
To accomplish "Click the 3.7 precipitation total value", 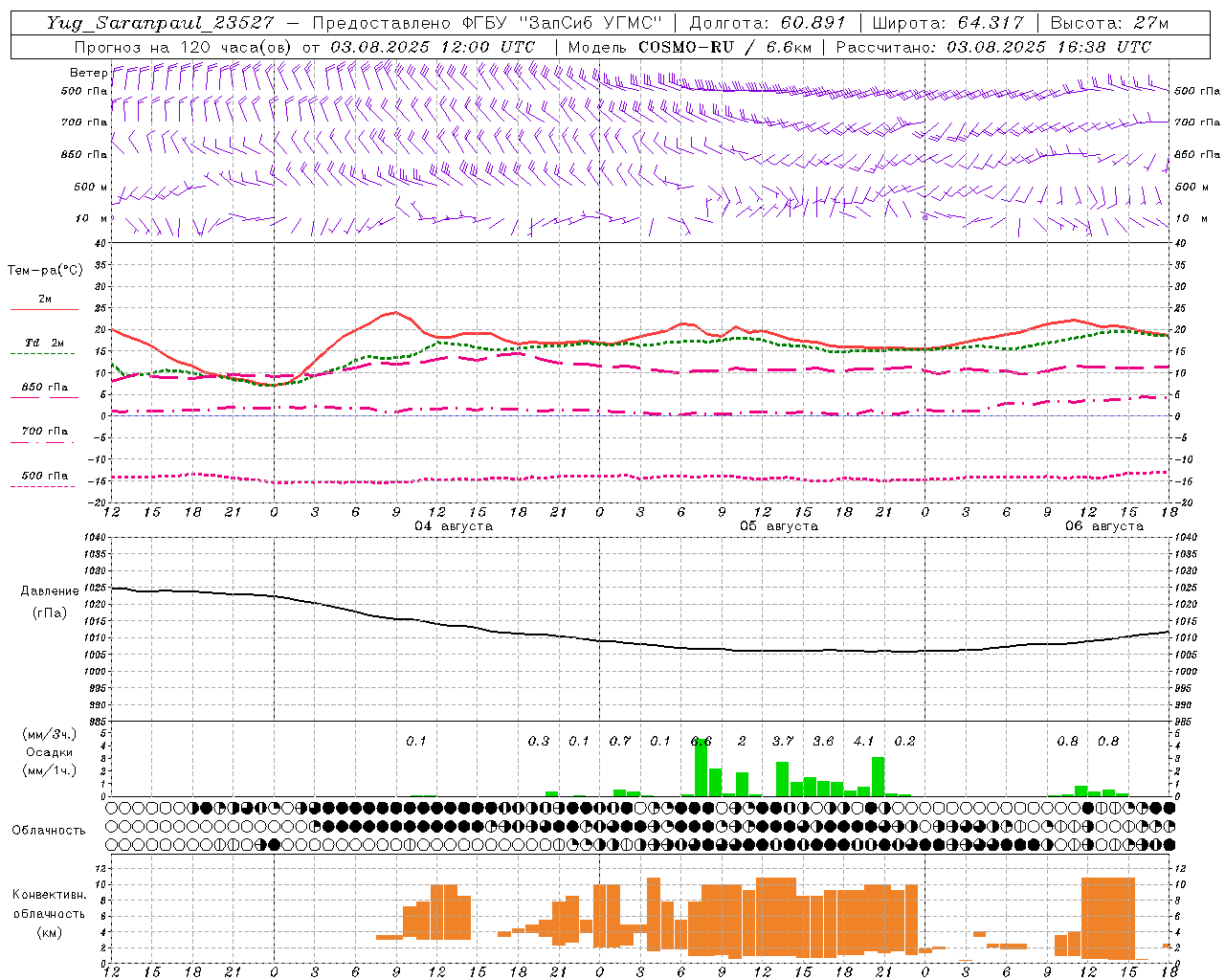I will pos(783,742).
